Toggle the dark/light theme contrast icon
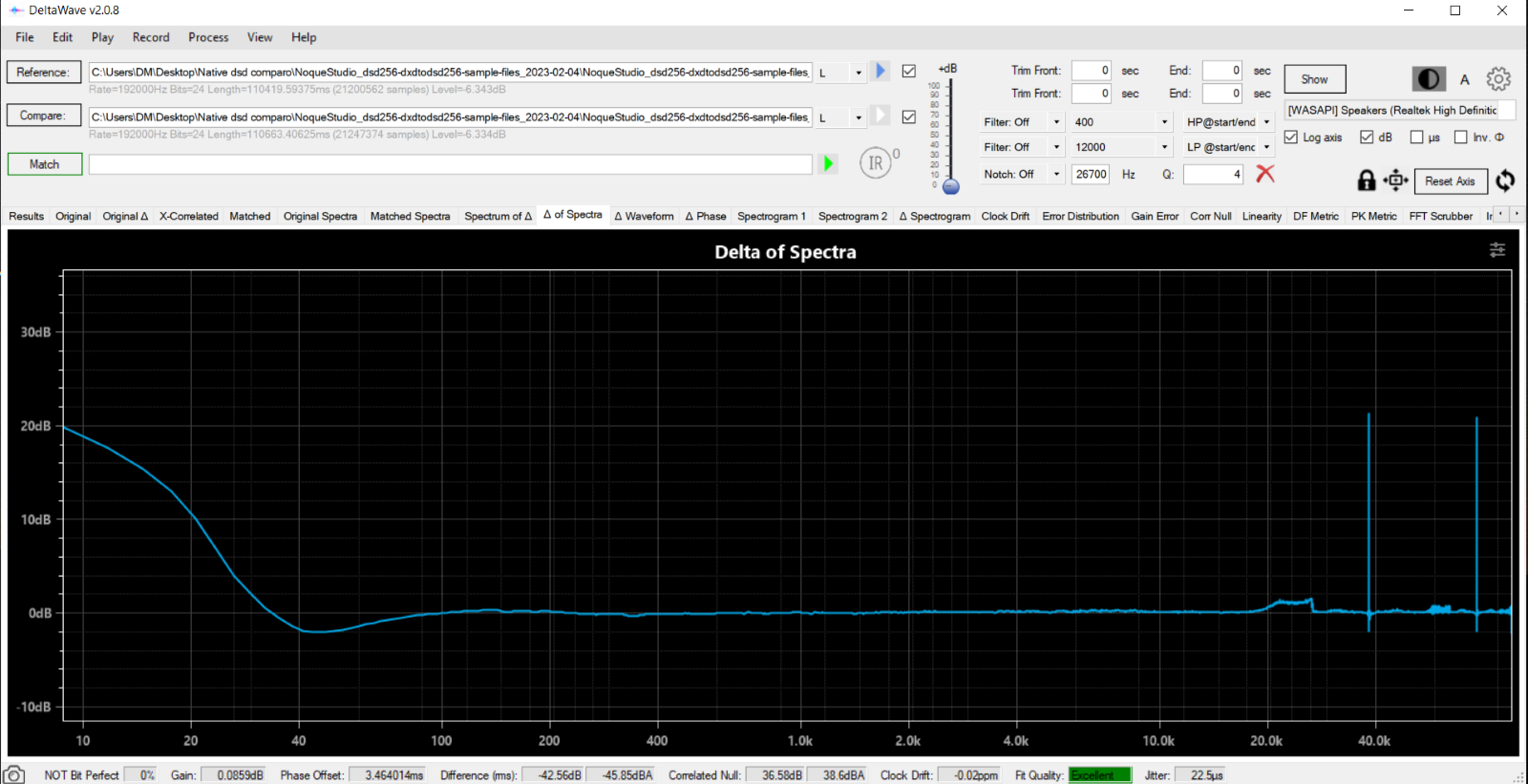1528x784 pixels. (x=1429, y=79)
